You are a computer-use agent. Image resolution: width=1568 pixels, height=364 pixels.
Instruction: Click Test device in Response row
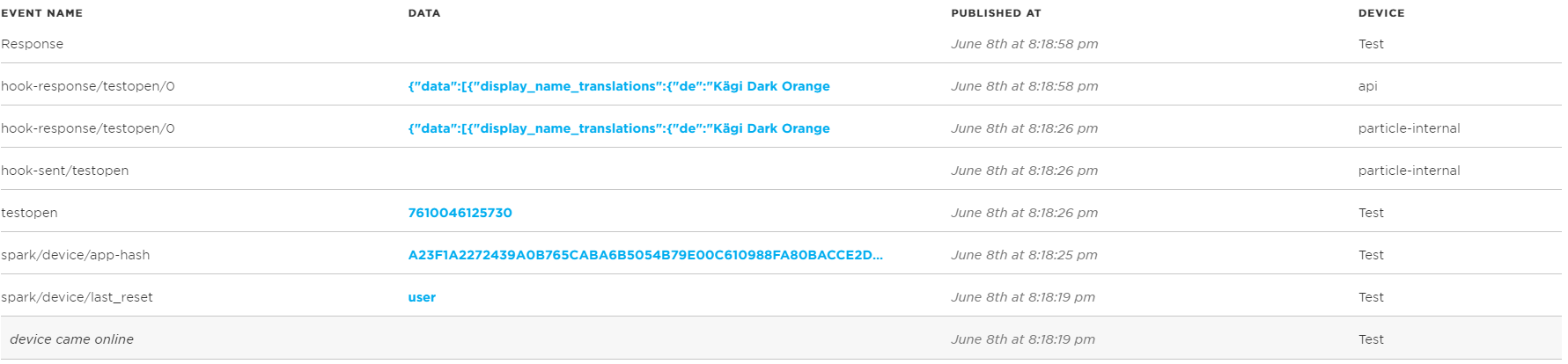[x=1371, y=44]
